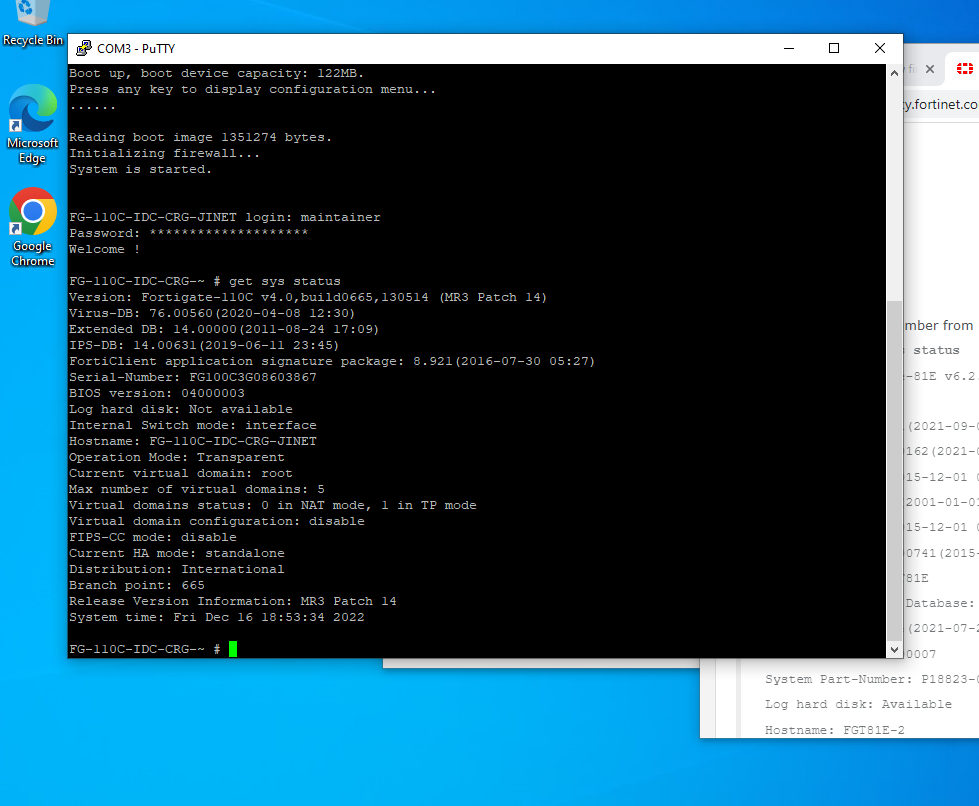Click the fortinet.com address bar
The height and width of the screenshot is (806, 979).
click(x=941, y=104)
